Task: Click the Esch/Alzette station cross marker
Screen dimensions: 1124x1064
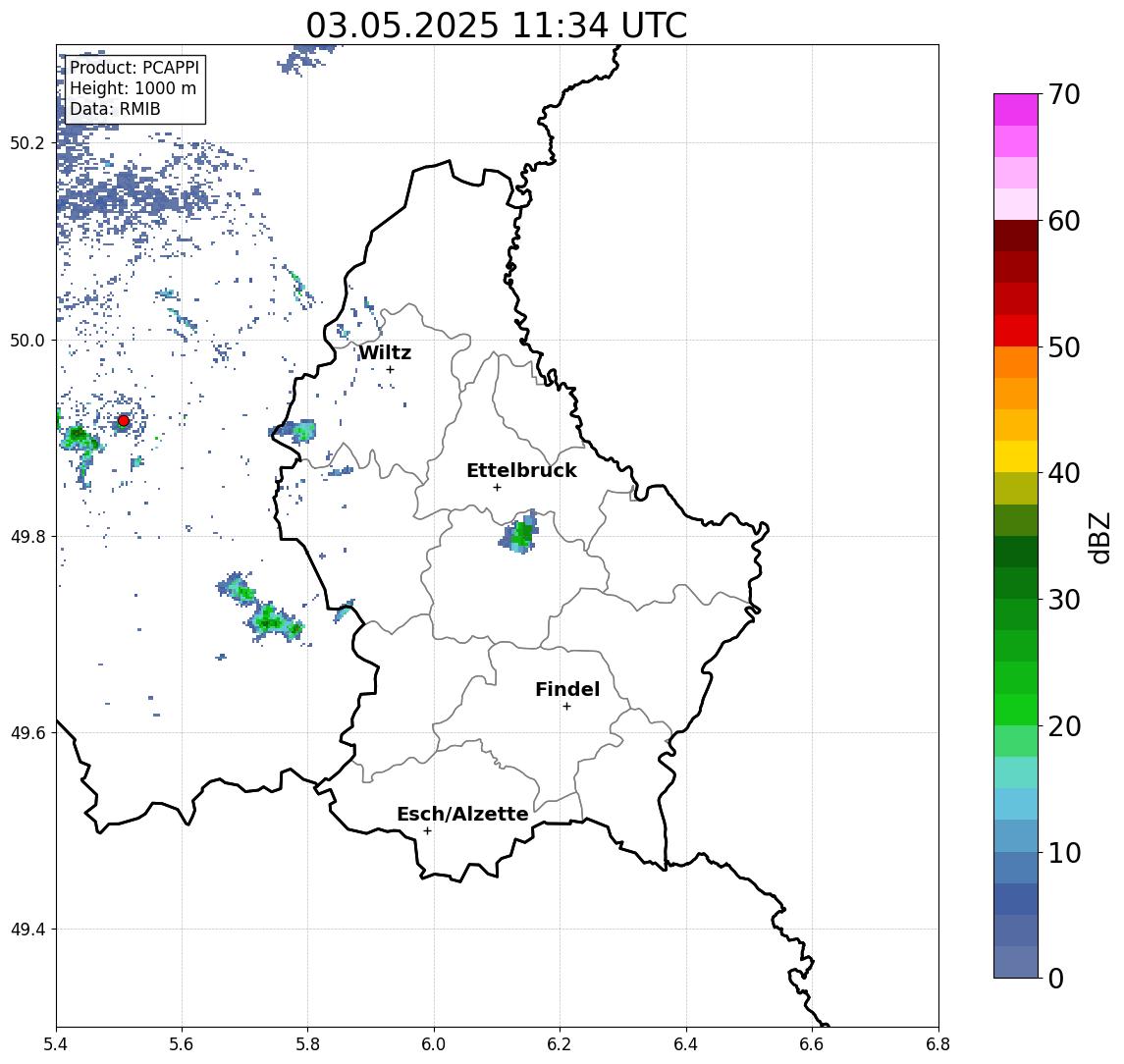Action: pyautogui.click(x=427, y=831)
